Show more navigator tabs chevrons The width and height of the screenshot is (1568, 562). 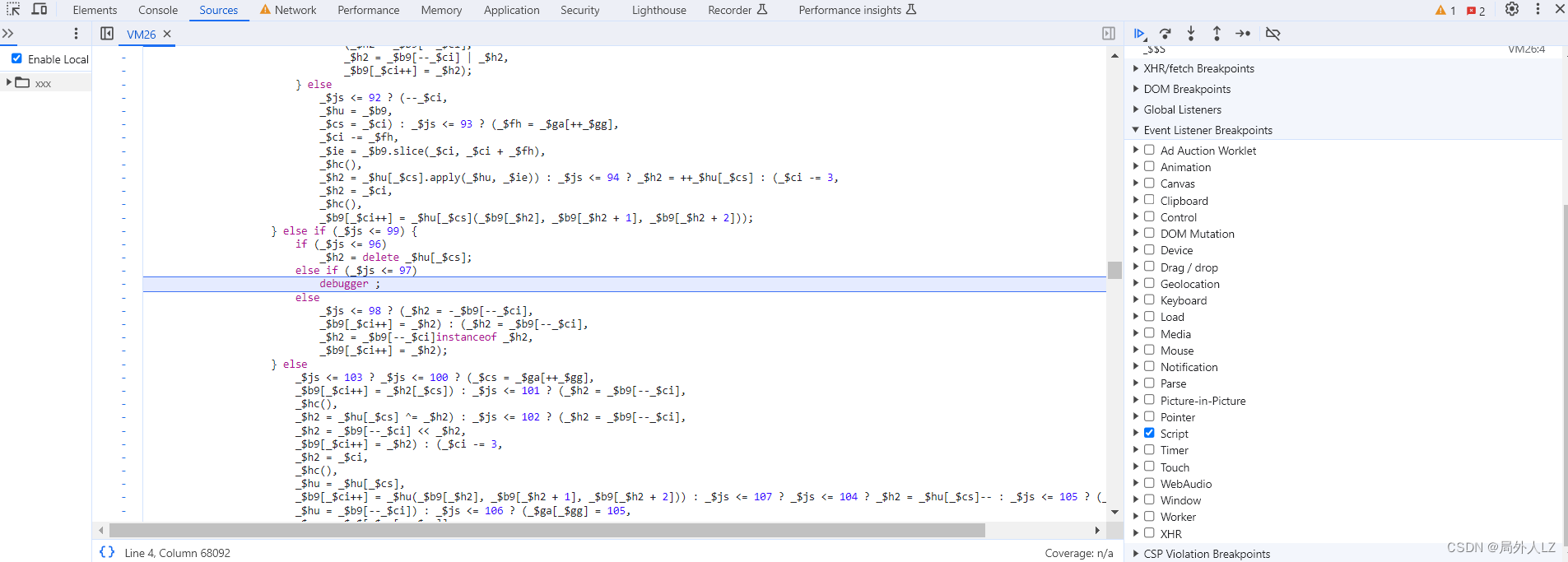click(8, 34)
